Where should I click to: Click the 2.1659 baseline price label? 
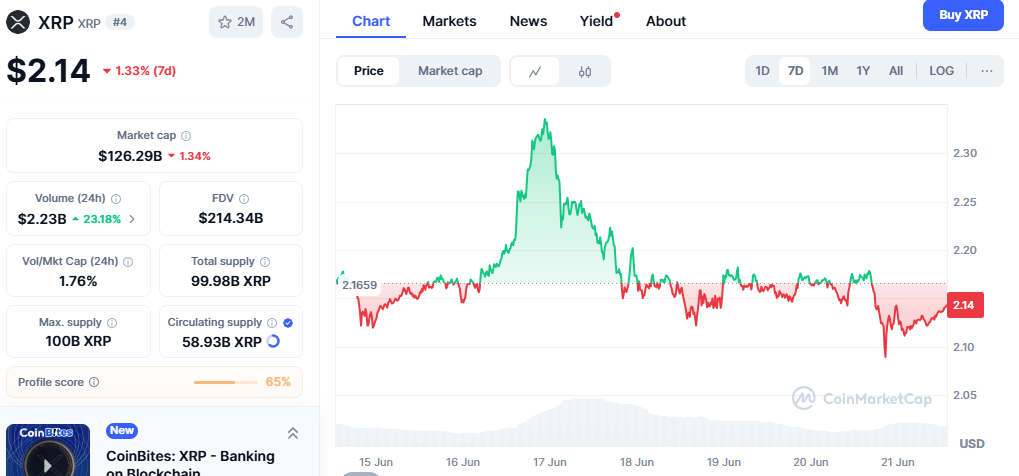coord(359,285)
